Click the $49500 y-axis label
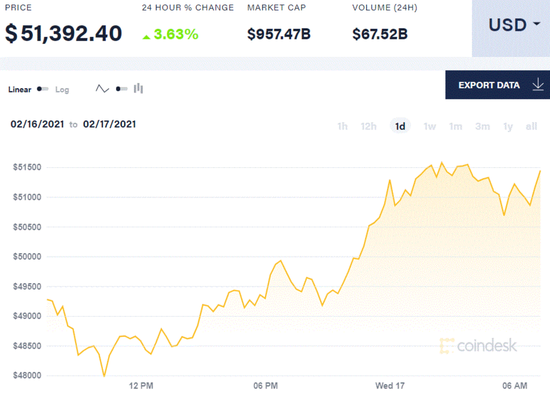This screenshot has height=398, width=550. pos(27,286)
